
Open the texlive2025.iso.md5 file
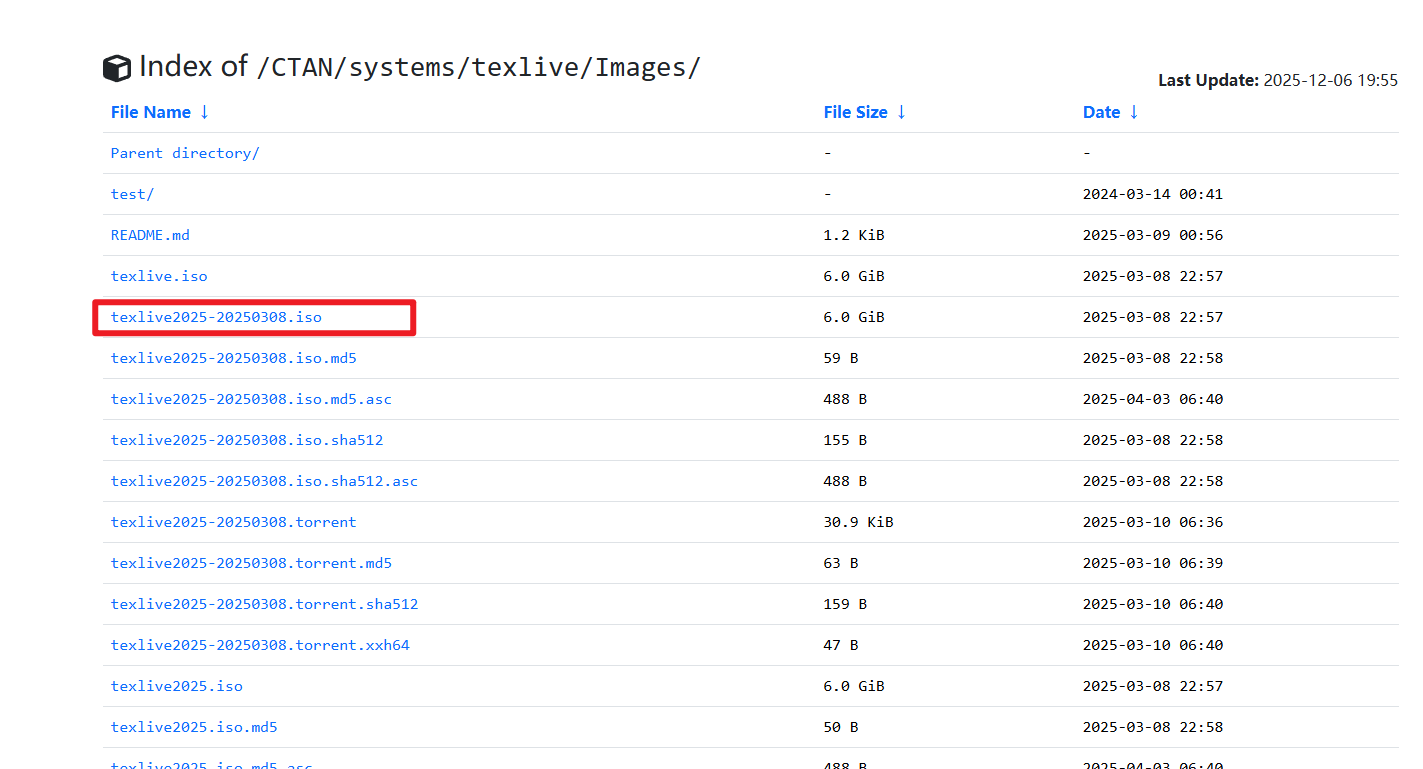coord(194,727)
